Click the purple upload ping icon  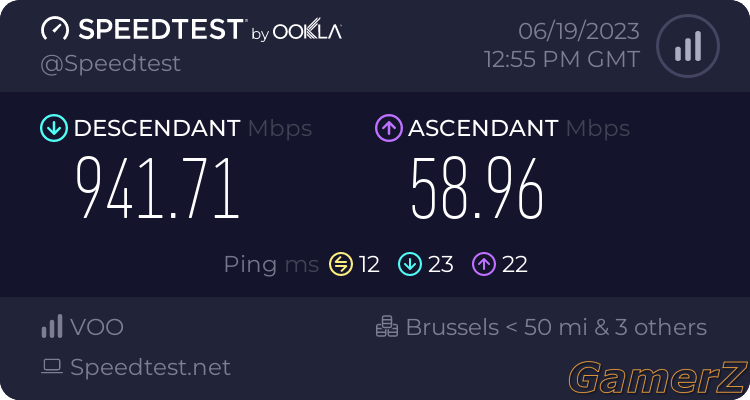tap(484, 264)
